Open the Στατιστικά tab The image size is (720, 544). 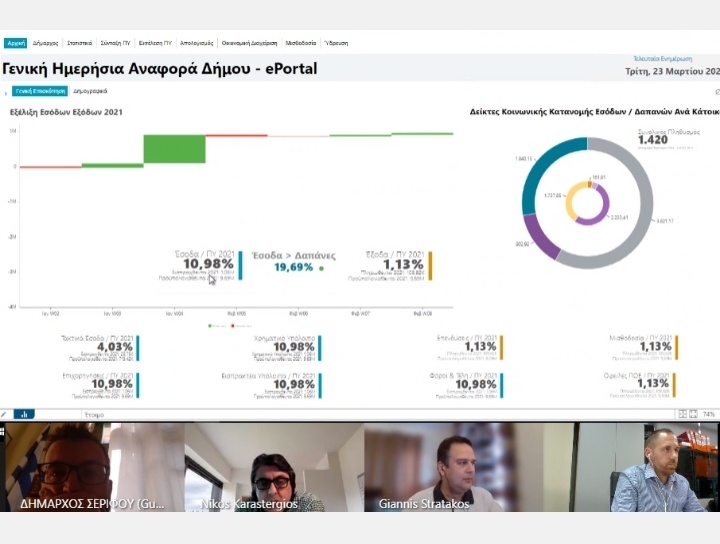(80, 44)
